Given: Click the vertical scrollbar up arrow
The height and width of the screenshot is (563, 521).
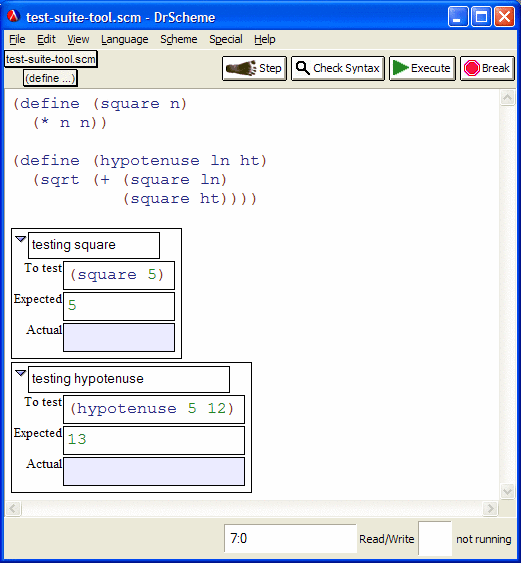Looking at the screenshot, I should click(x=507, y=98).
